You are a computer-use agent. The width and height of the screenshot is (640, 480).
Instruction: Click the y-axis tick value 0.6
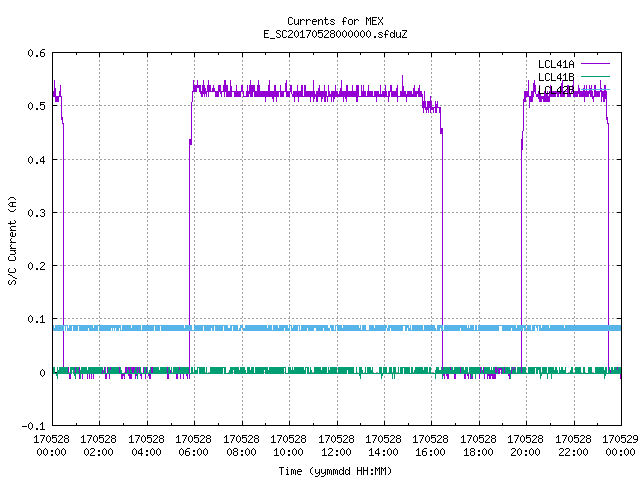[36, 53]
